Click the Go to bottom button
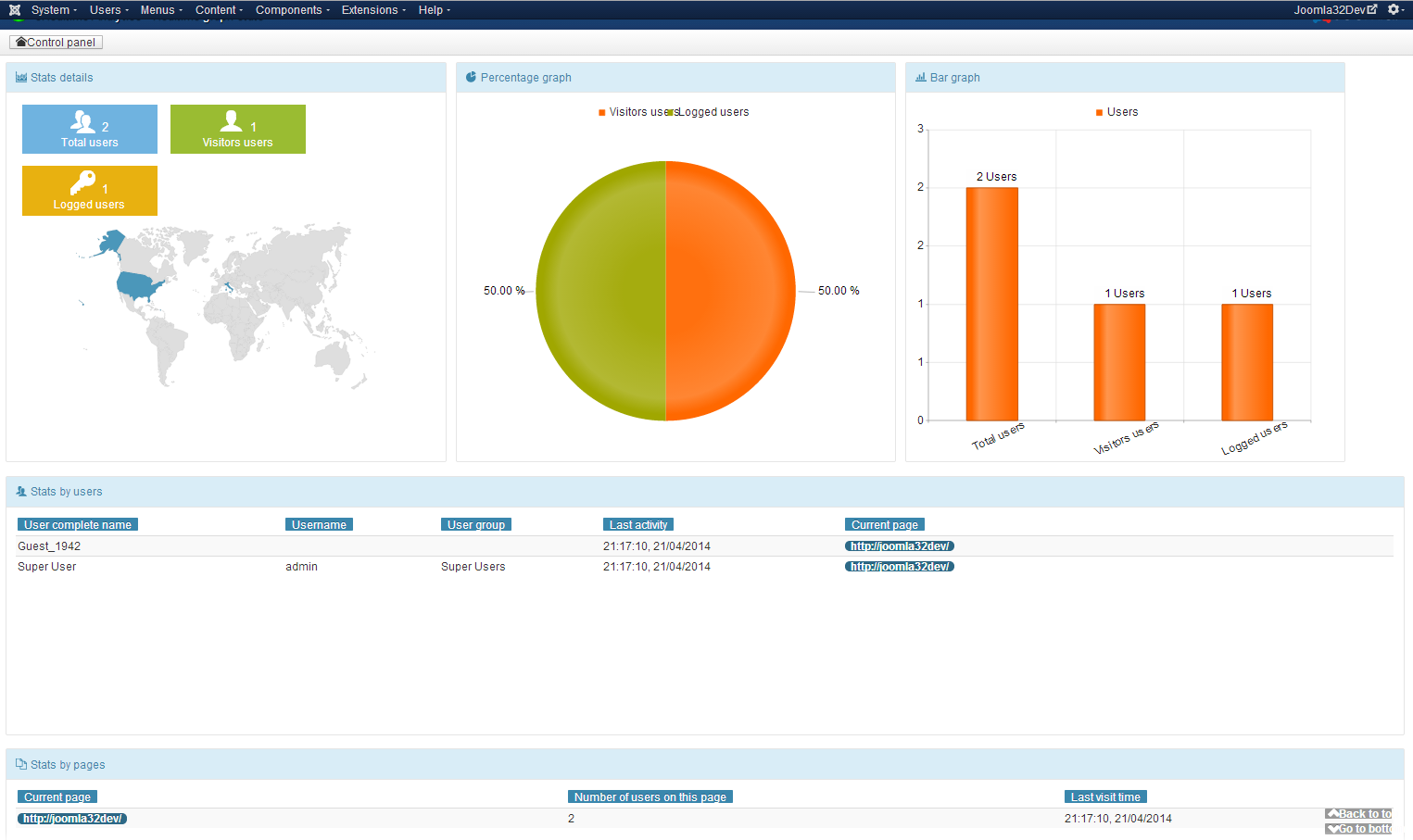Screen dimensions: 1413x840 1358,829
